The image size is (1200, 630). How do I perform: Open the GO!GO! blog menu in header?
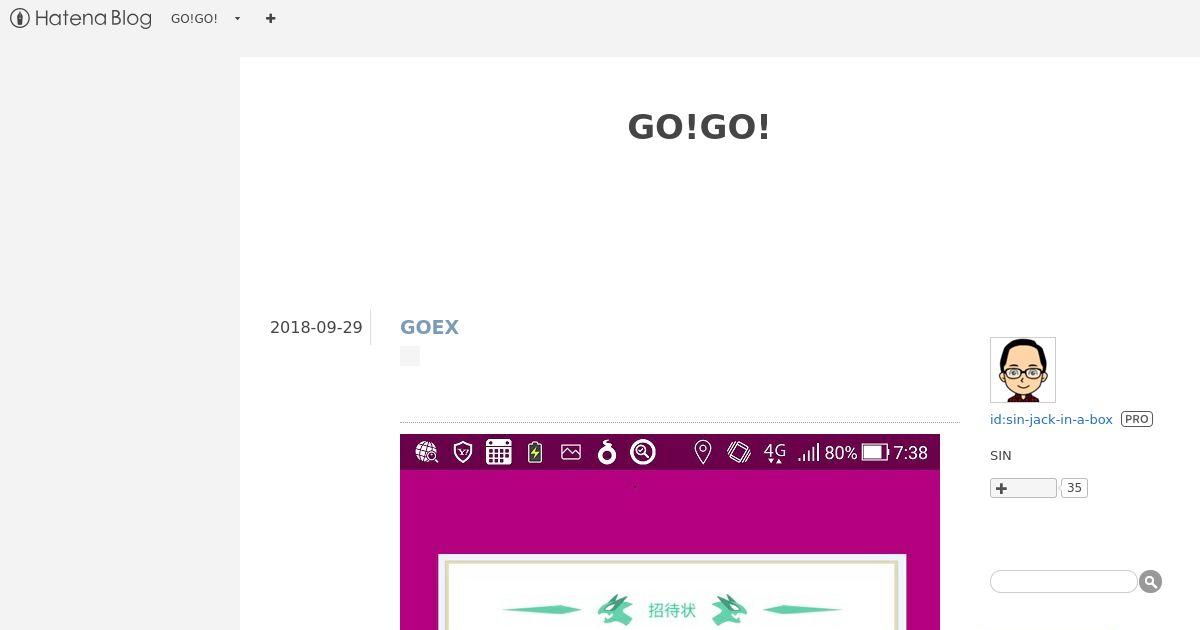(194, 18)
